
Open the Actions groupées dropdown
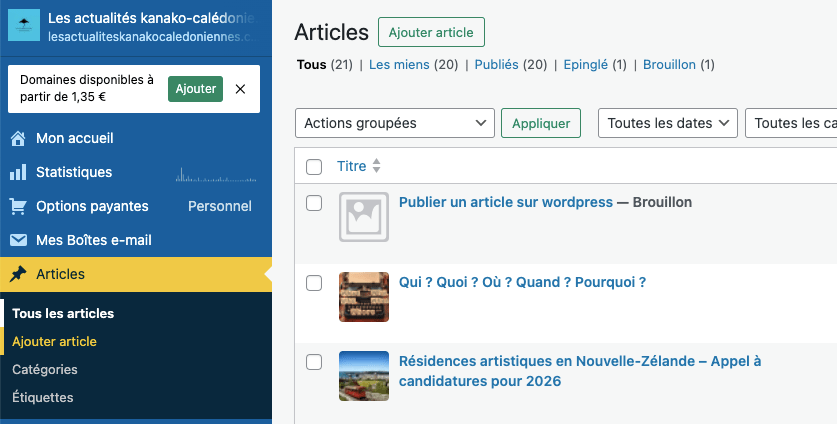(x=395, y=123)
